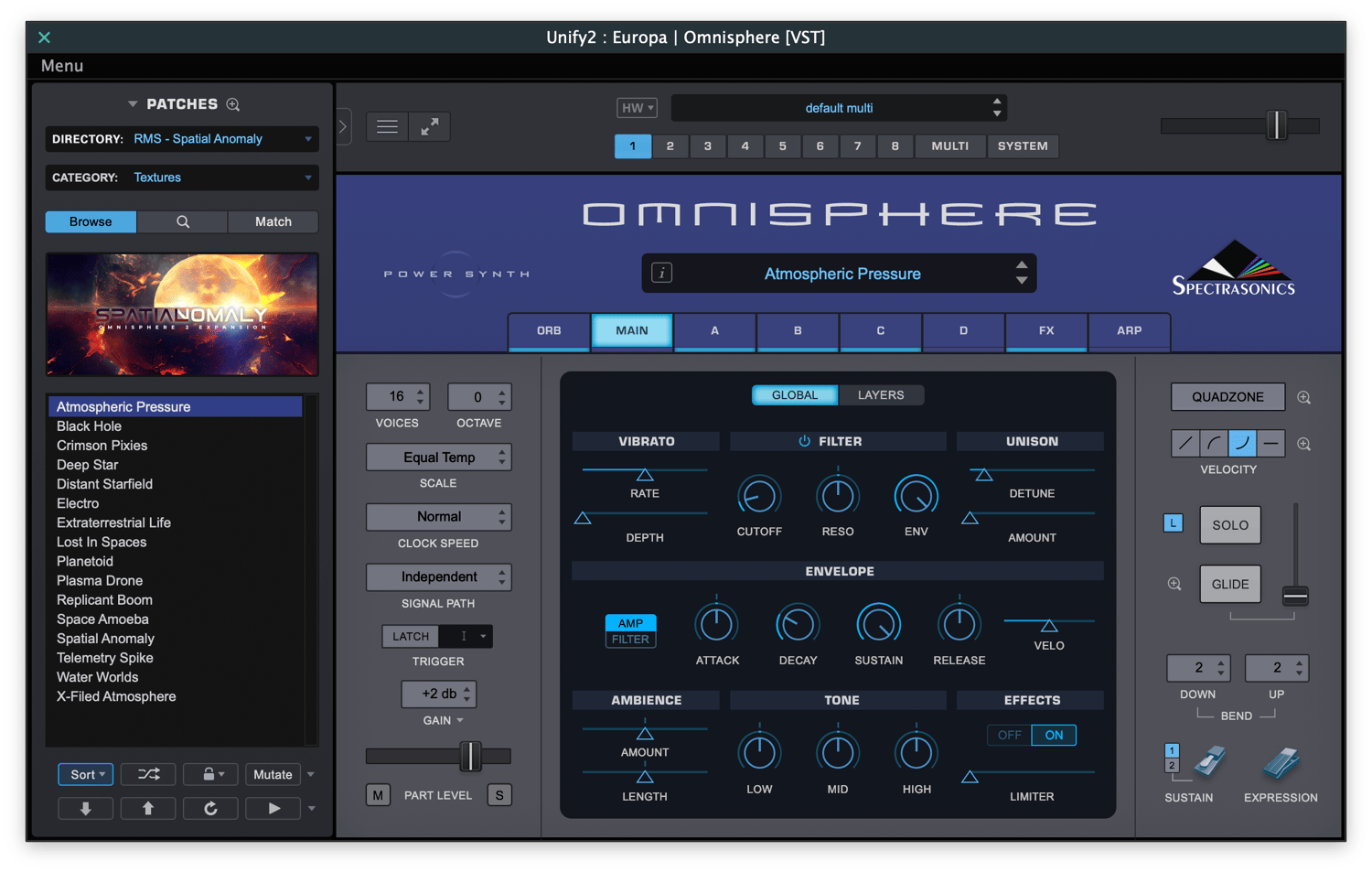Step to previous patch up arrow
The height and width of the screenshot is (872, 1372).
pyautogui.click(x=147, y=808)
